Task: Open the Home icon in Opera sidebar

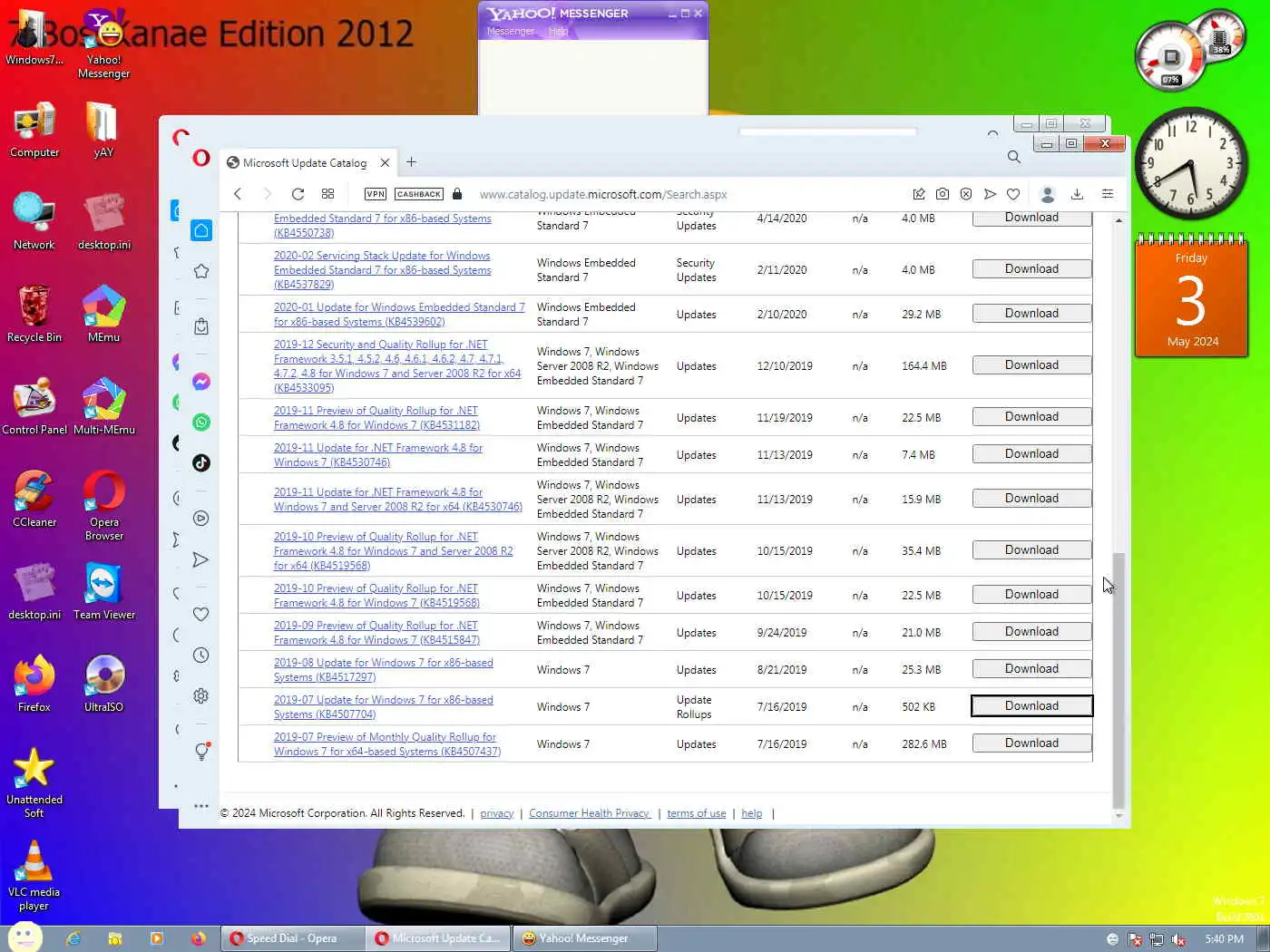Action: (x=201, y=230)
